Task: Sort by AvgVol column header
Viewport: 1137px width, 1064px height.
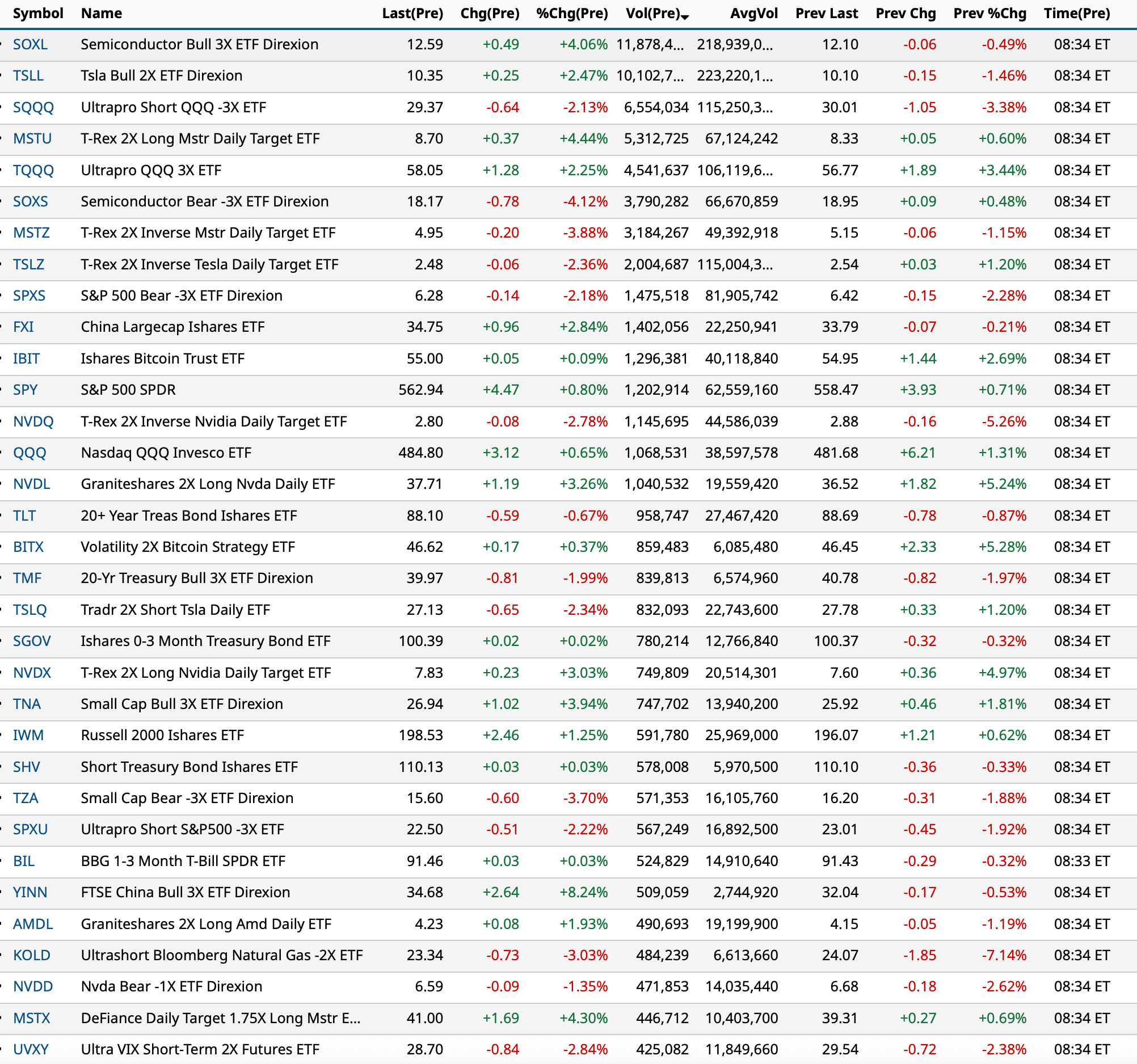Action: point(753,13)
